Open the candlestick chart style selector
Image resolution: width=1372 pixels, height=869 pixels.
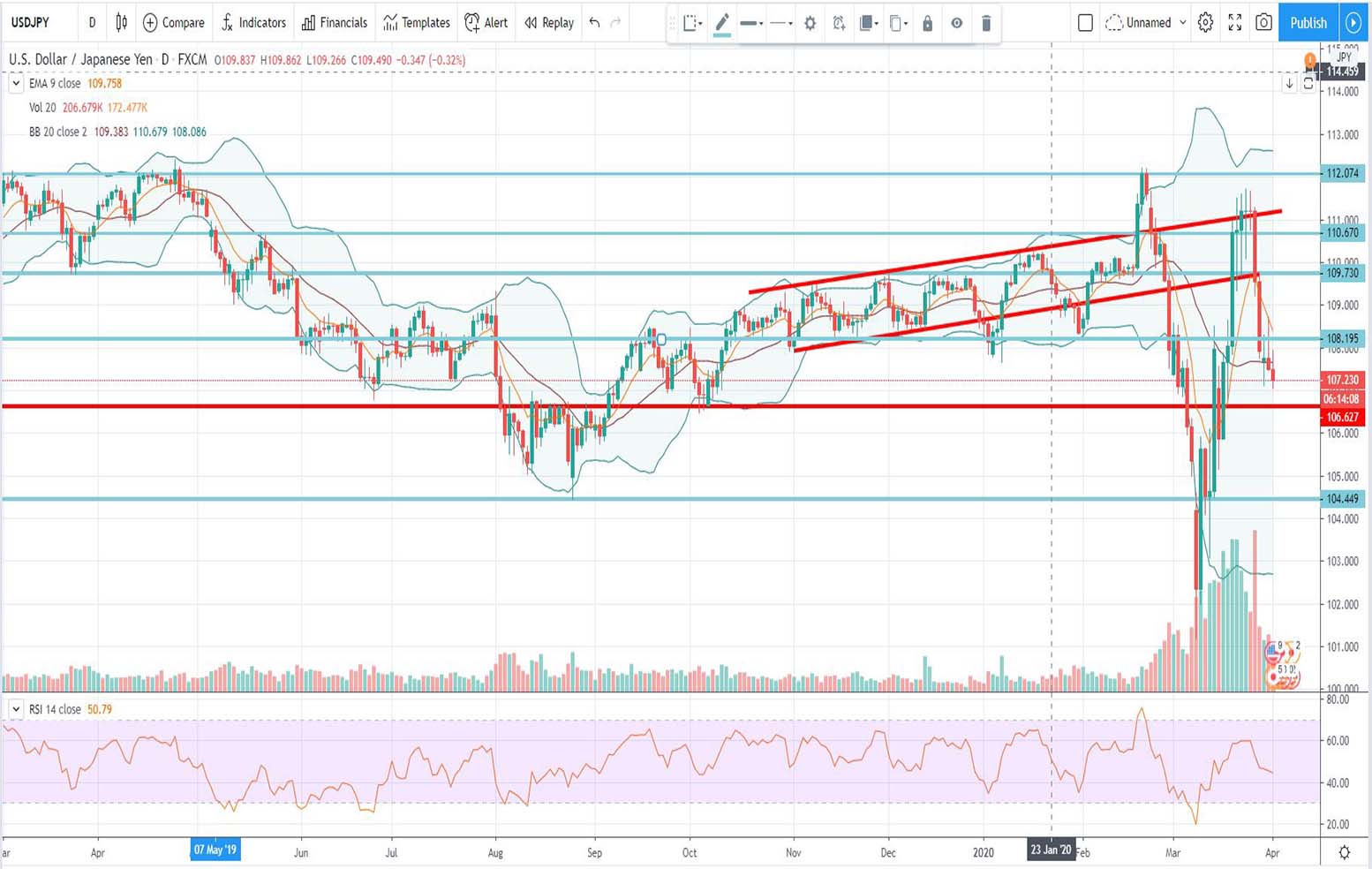[121, 23]
